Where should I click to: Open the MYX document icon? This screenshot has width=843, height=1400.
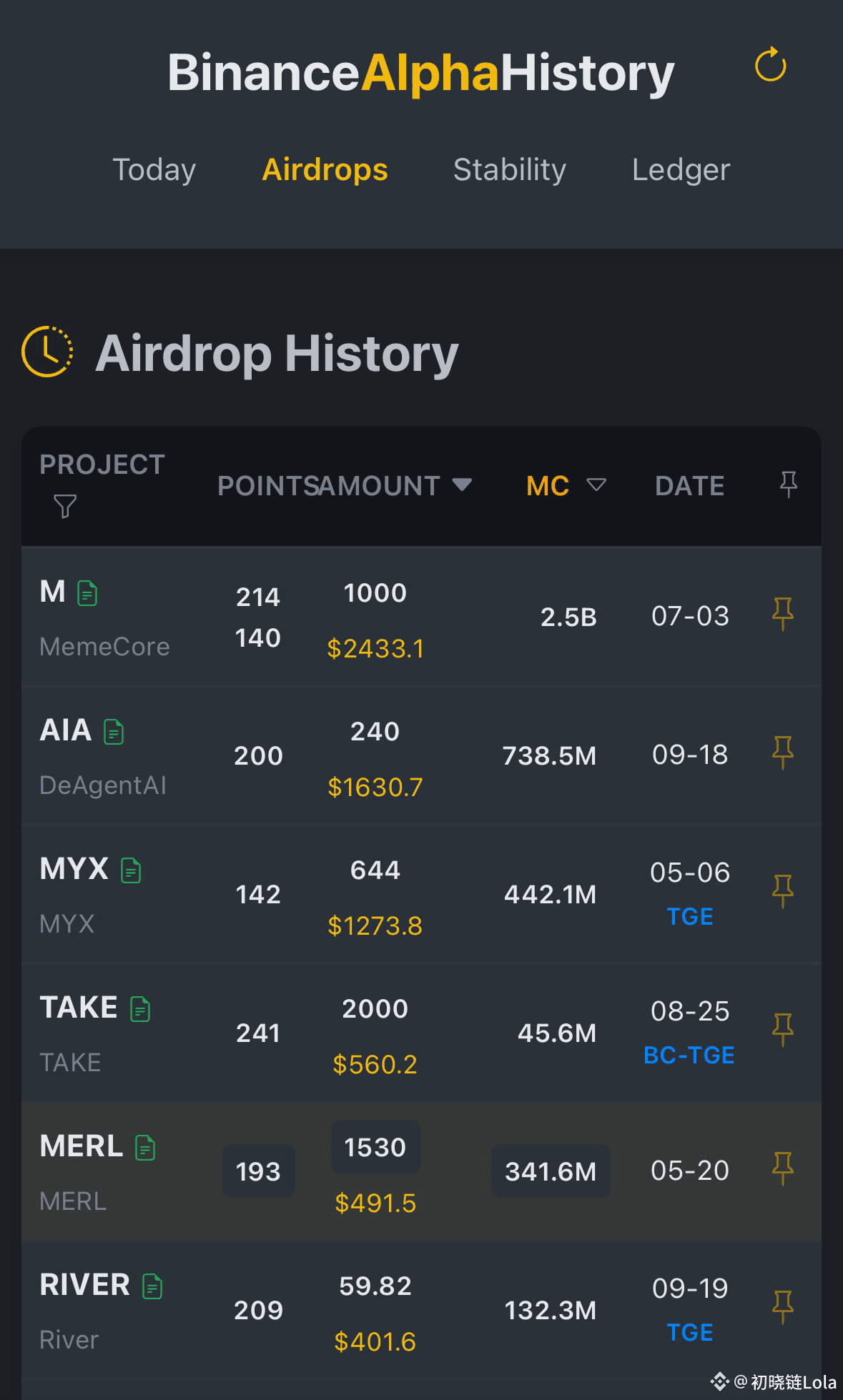pos(131,870)
